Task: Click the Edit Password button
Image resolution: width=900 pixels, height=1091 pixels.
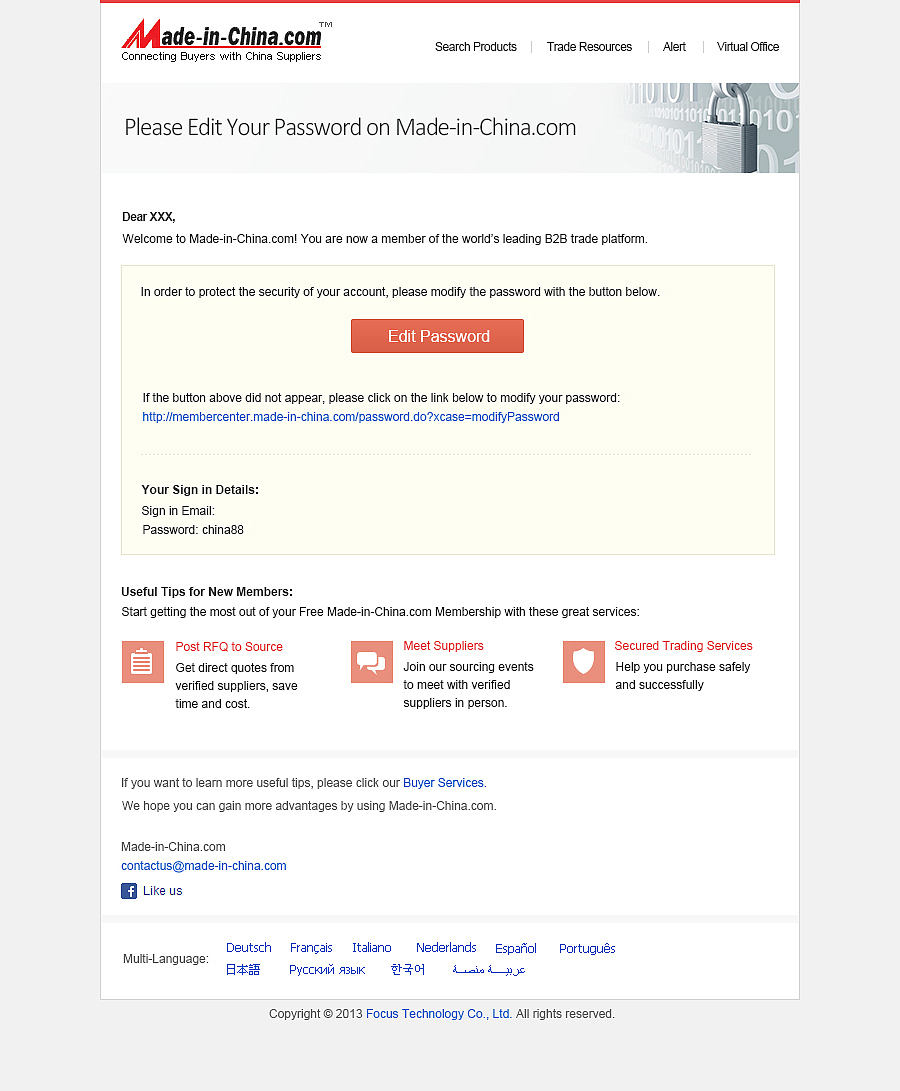Action: 437,336
